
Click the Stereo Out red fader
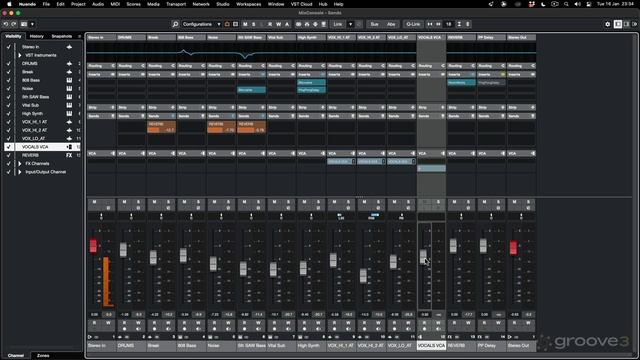click(513, 248)
